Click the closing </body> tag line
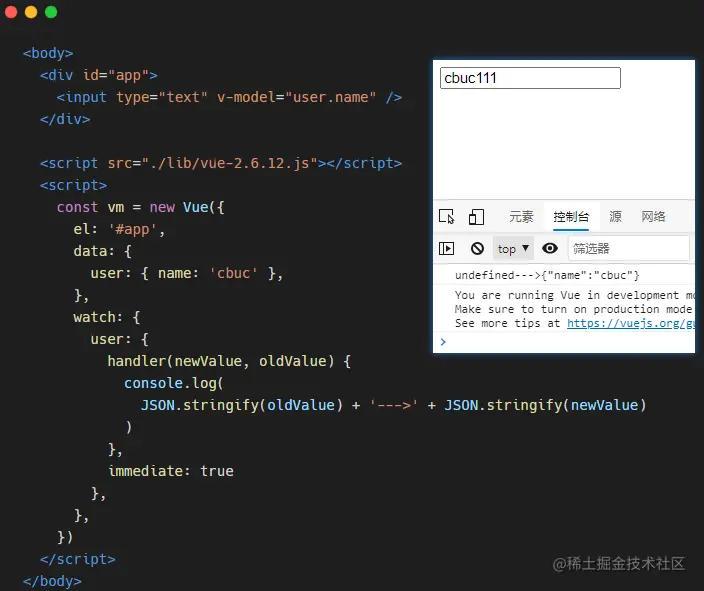This screenshot has width=704, height=591. pyautogui.click(x=52, y=581)
